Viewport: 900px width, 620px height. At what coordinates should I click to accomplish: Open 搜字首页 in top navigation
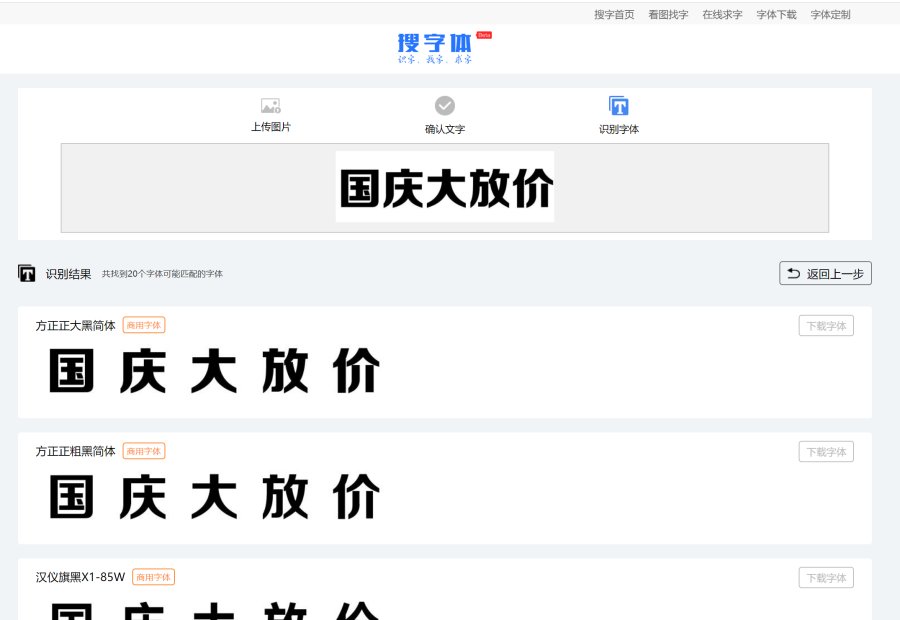(x=614, y=15)
